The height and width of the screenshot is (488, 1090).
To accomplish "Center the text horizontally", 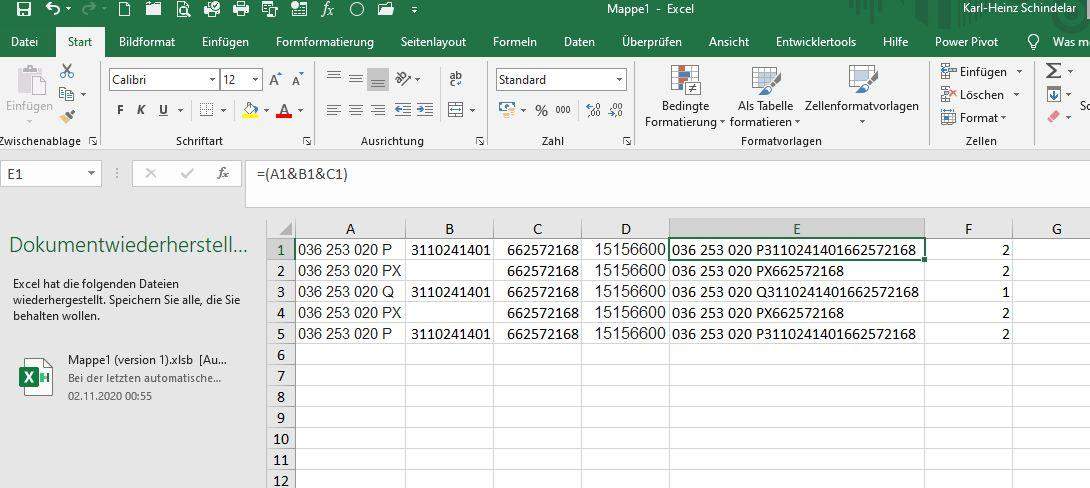I will click(x=356, y=110).
